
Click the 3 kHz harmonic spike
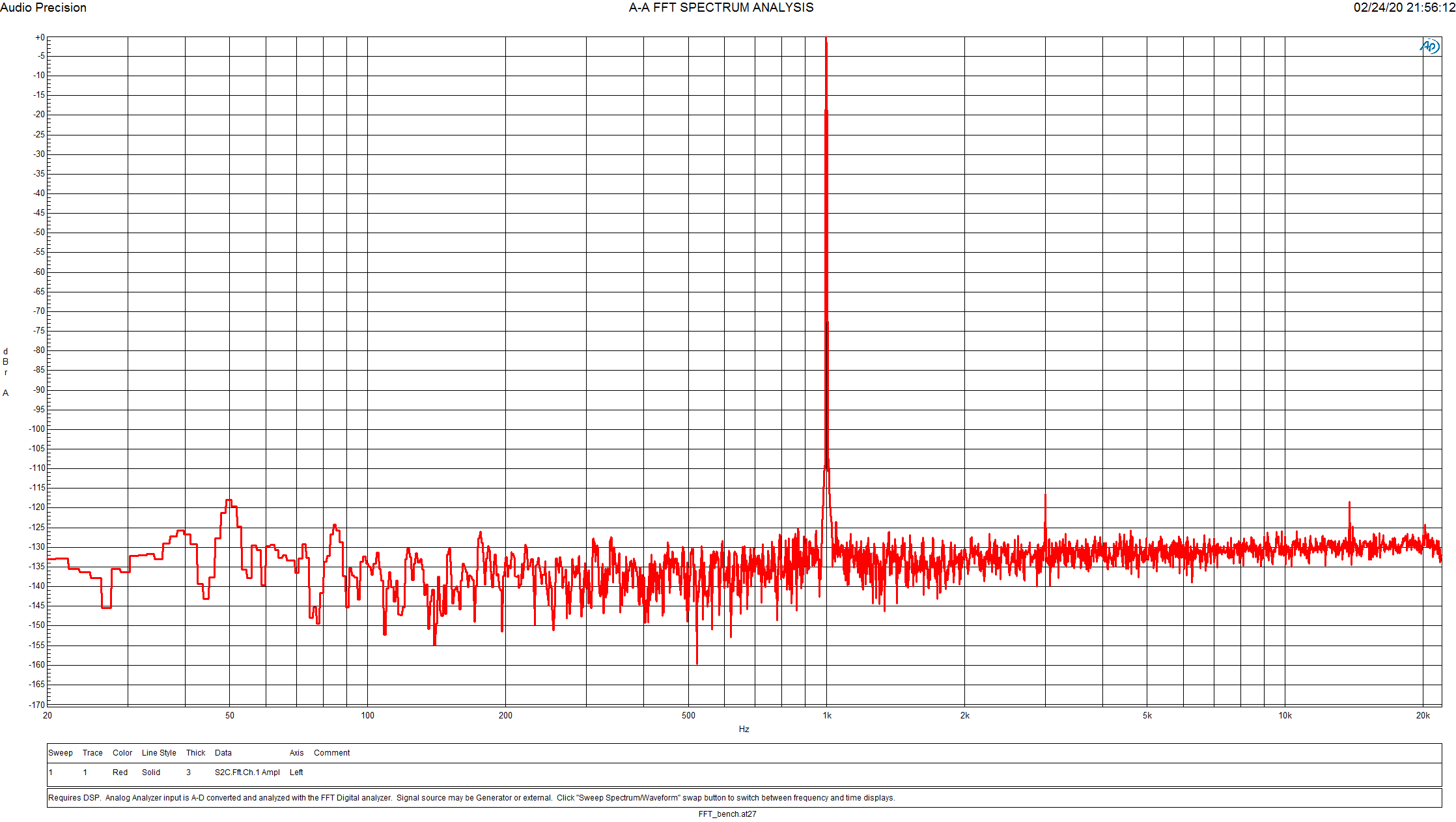point(1045,496)
